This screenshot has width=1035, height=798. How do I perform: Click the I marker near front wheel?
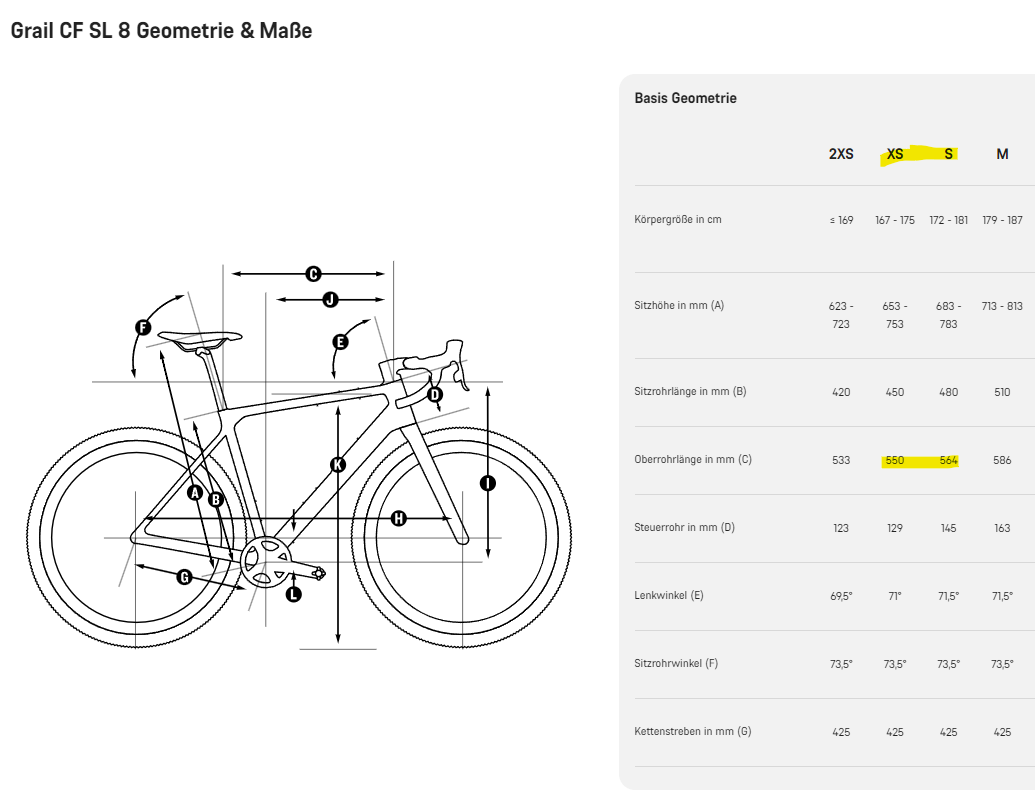click(x=488, y=483)
